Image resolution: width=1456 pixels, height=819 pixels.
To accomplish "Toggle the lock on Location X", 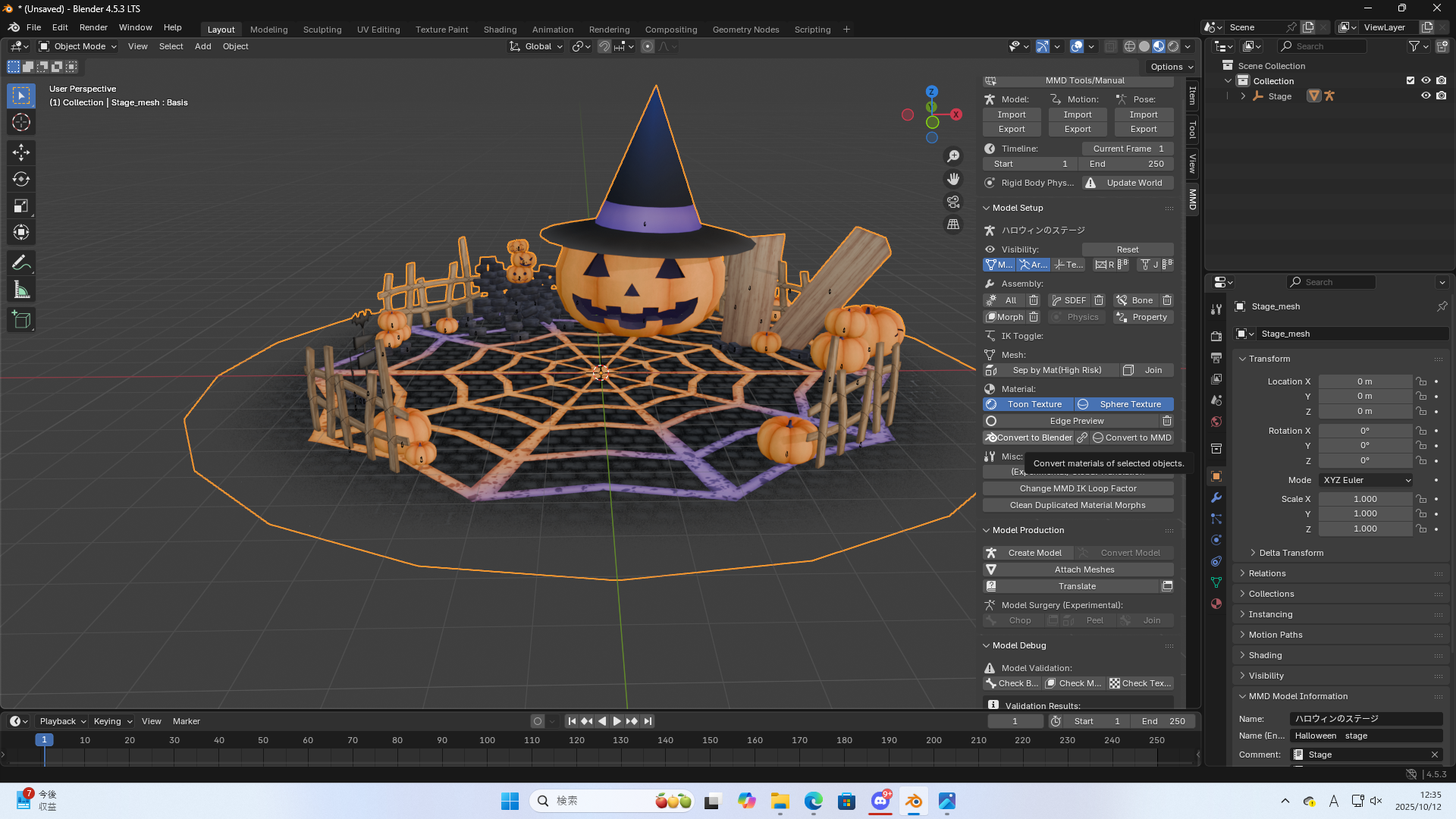I will coord(1420,381).
